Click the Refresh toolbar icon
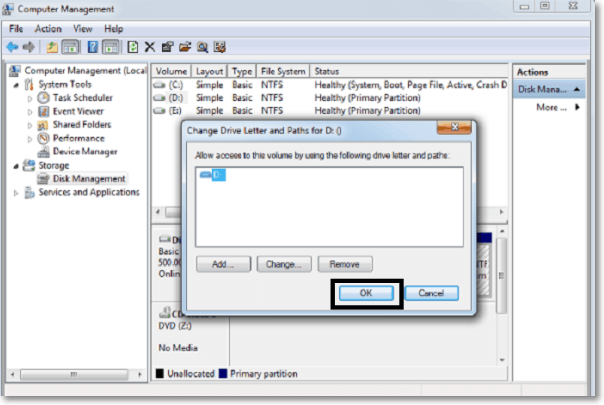 133,47
